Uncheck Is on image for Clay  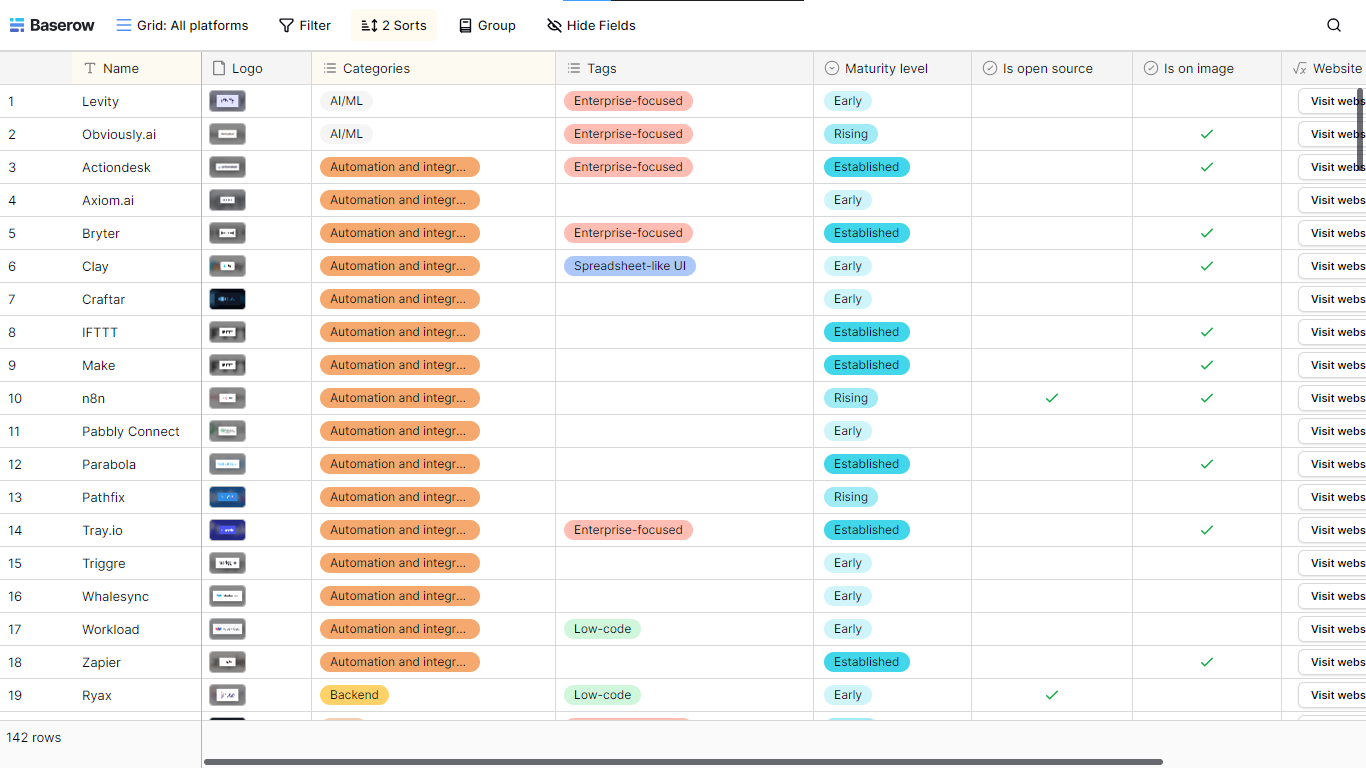click(1207, 266)
